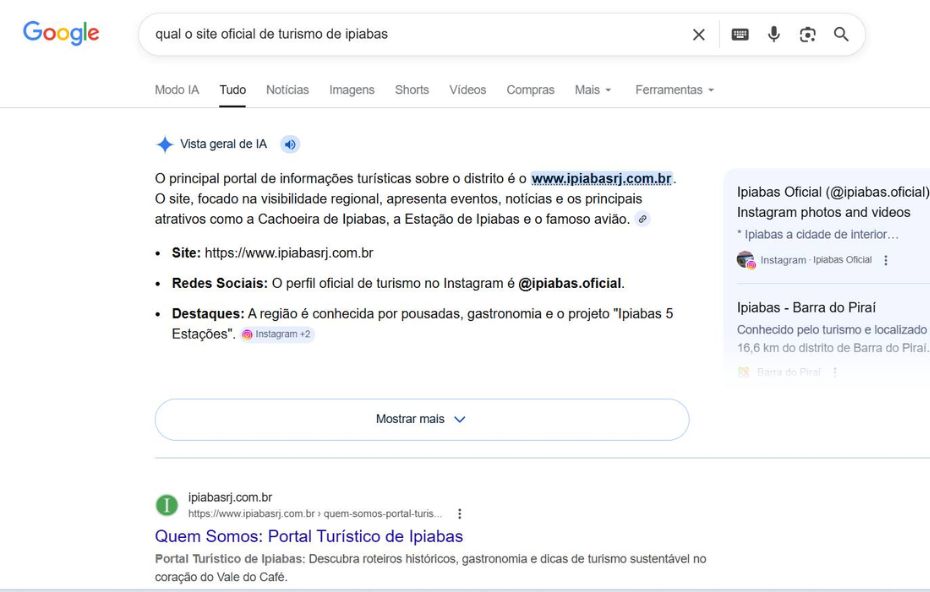Click the www.ipiabasrj.com.br highlighted link
The width and height of the screenshot is (930, 592).
coord(601,179)
